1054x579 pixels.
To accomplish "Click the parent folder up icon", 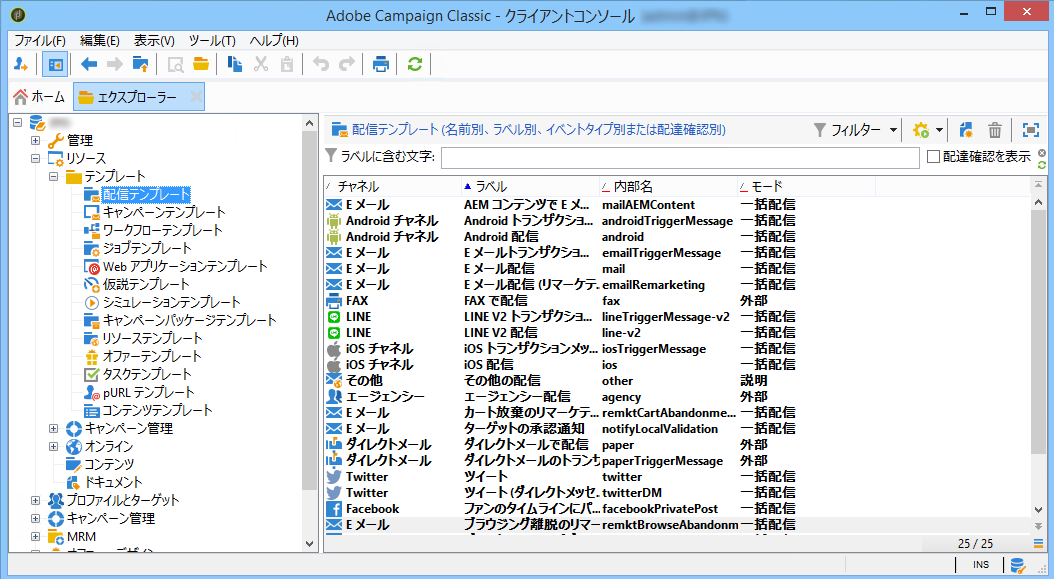I will (140, 65).
